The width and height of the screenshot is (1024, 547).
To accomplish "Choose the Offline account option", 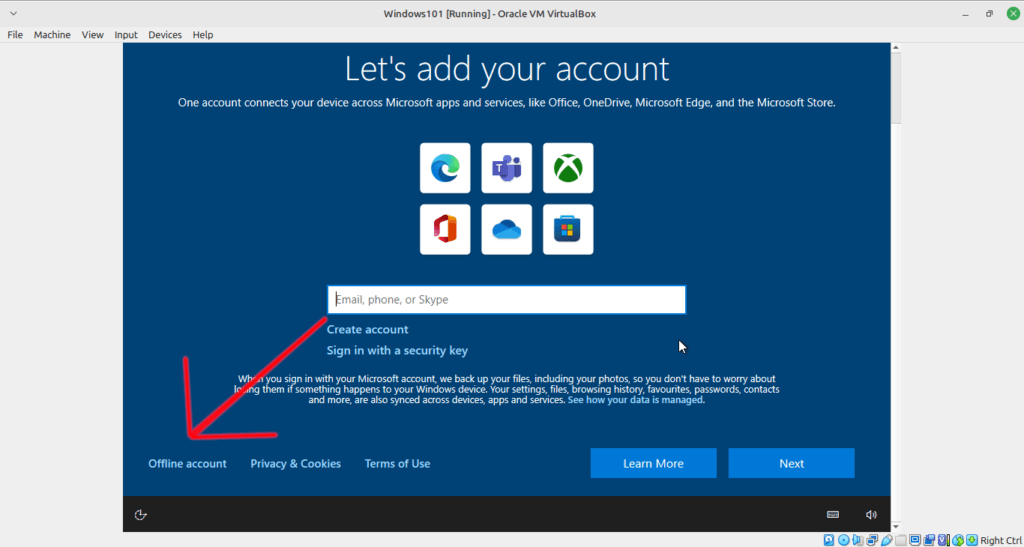I will (x=187, y=463).
